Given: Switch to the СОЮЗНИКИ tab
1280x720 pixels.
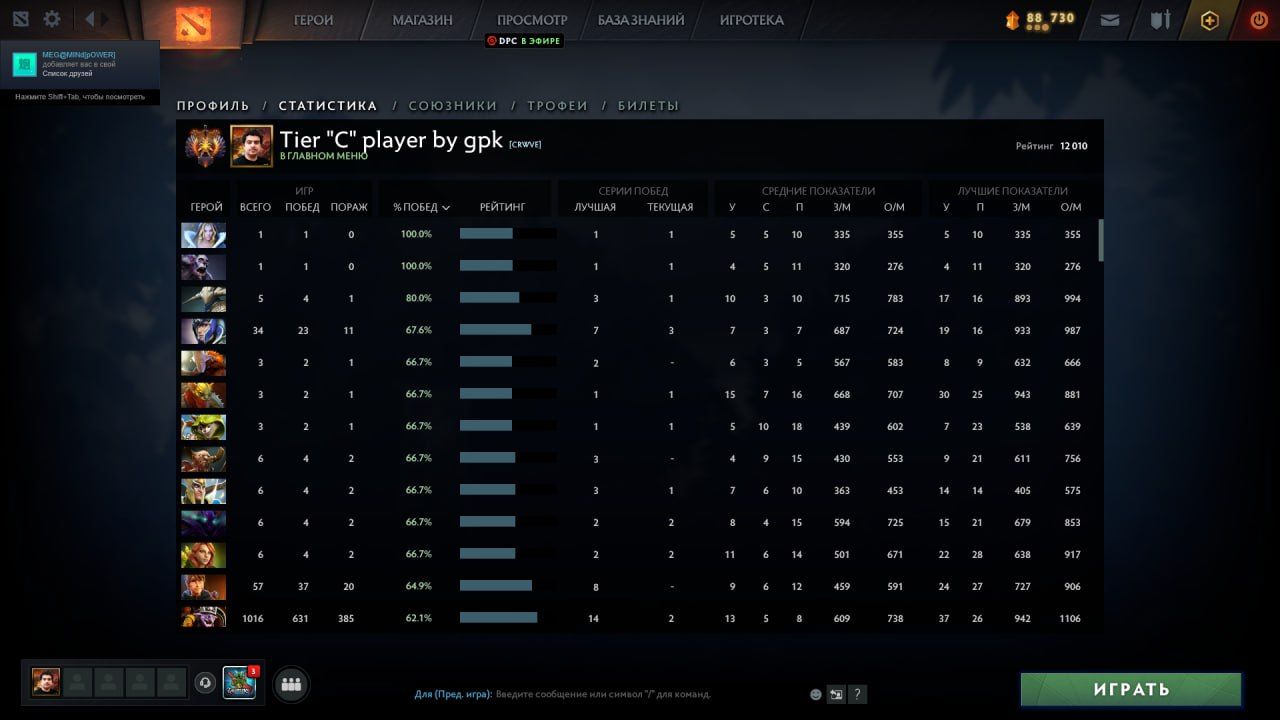Looking at the screenshot, I should tap(452, 105).
